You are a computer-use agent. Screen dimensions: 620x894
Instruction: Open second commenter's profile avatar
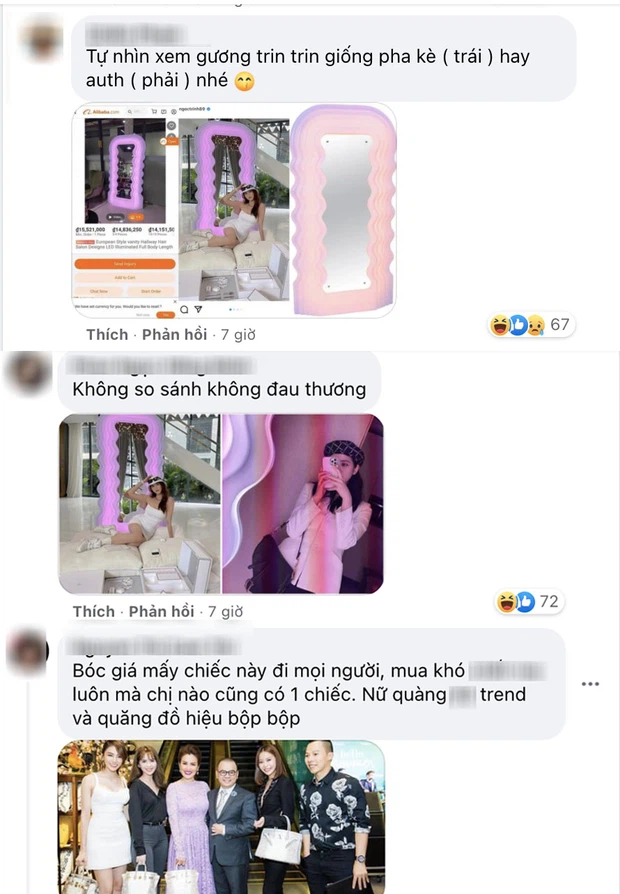coord(27,373)
